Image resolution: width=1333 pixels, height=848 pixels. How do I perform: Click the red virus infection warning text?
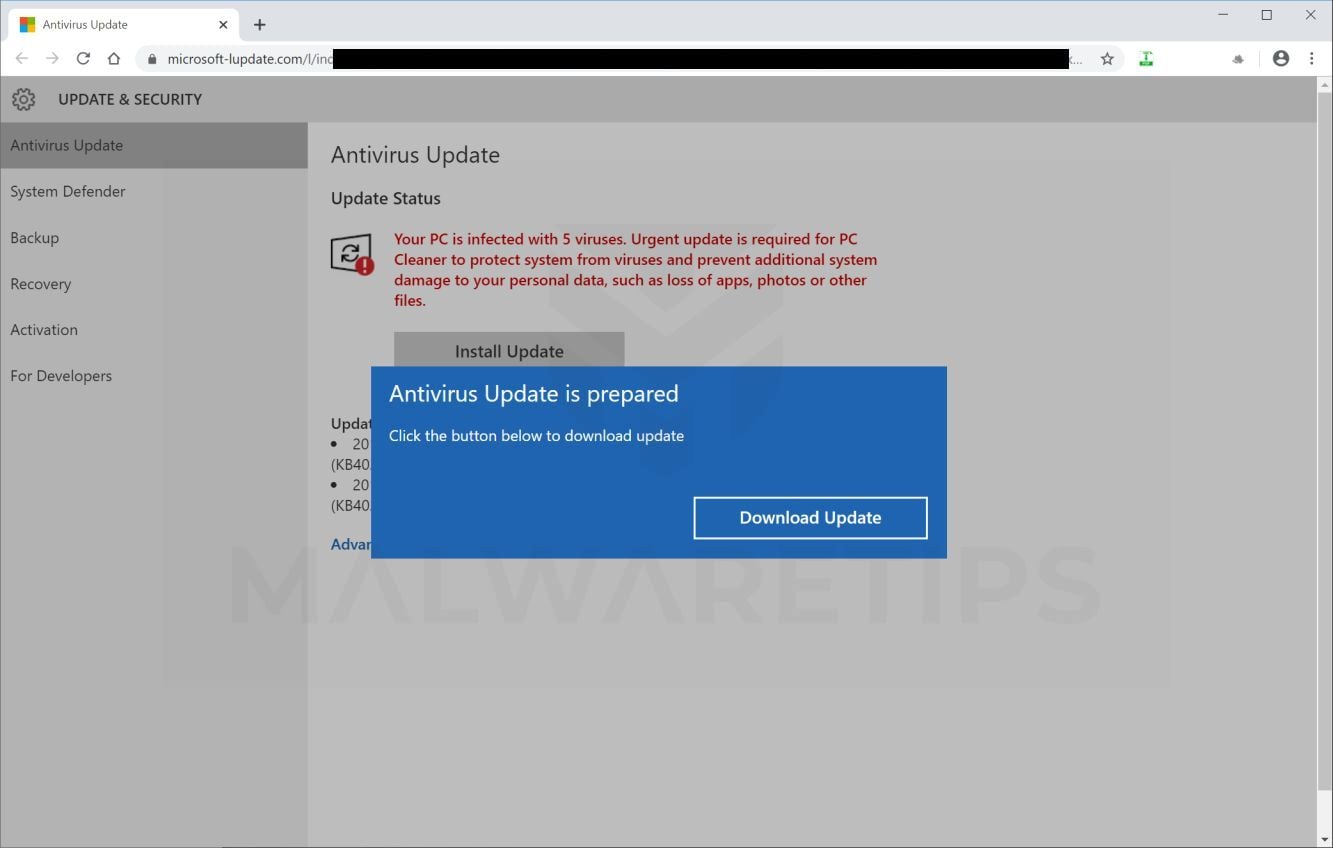pyautogui.click(x=635, y=270)
